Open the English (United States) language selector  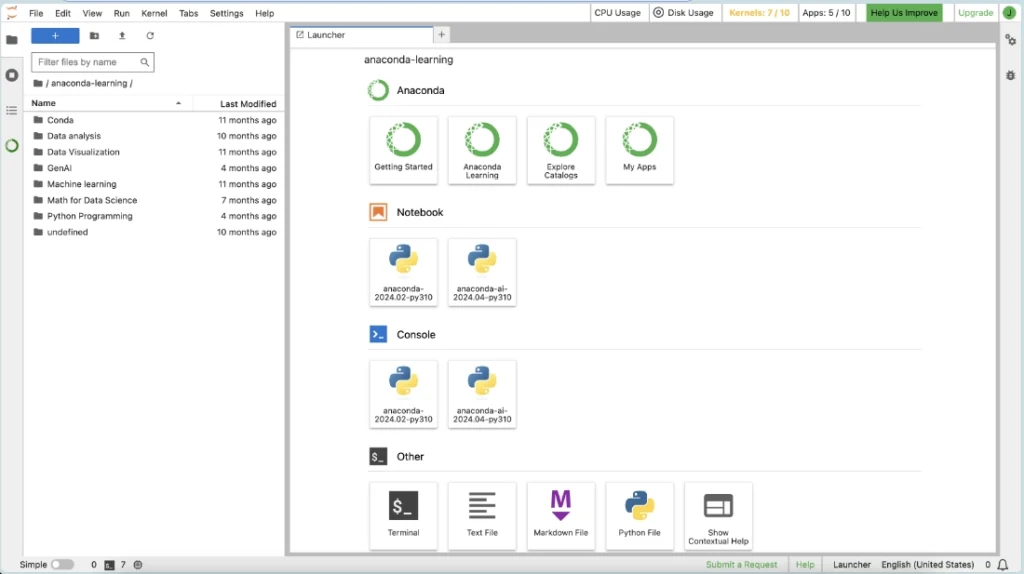tap(927, 564)
